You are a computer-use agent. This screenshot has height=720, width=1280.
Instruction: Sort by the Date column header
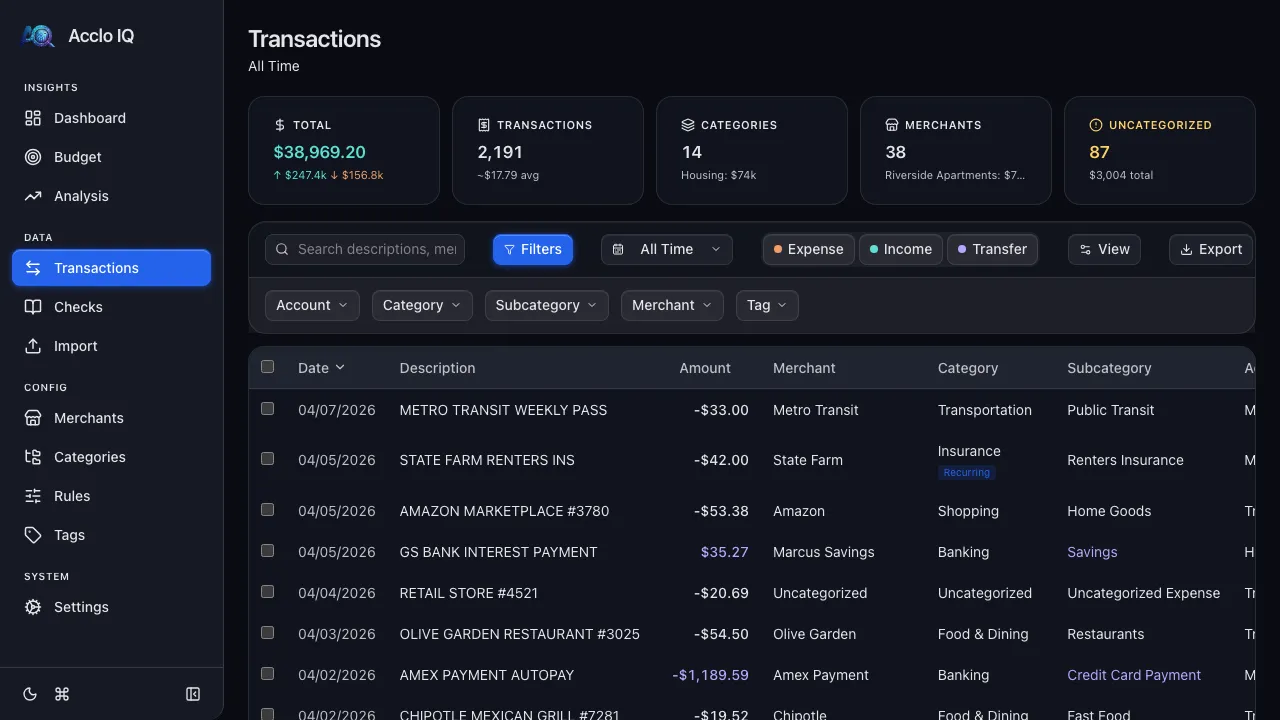tap(321, 368)
